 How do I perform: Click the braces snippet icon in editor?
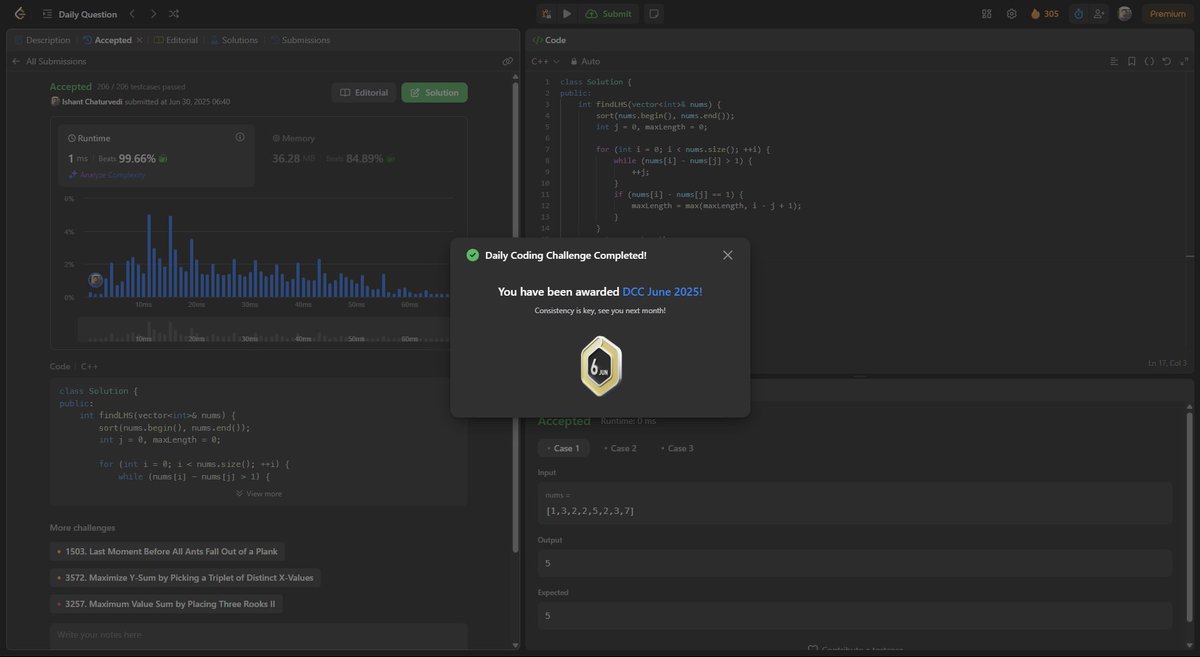(x=1149, y=61)
